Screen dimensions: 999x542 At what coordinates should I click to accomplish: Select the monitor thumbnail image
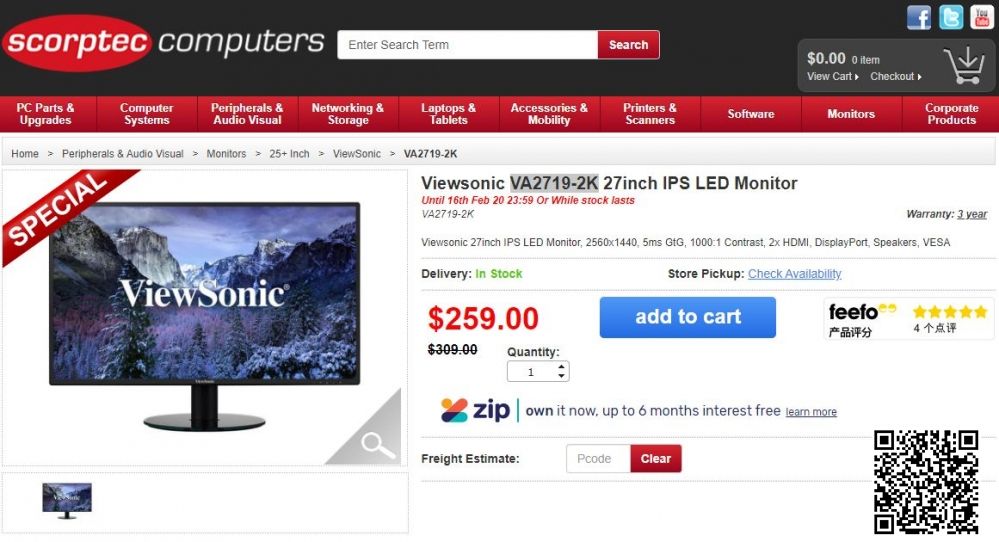point(67,501)
